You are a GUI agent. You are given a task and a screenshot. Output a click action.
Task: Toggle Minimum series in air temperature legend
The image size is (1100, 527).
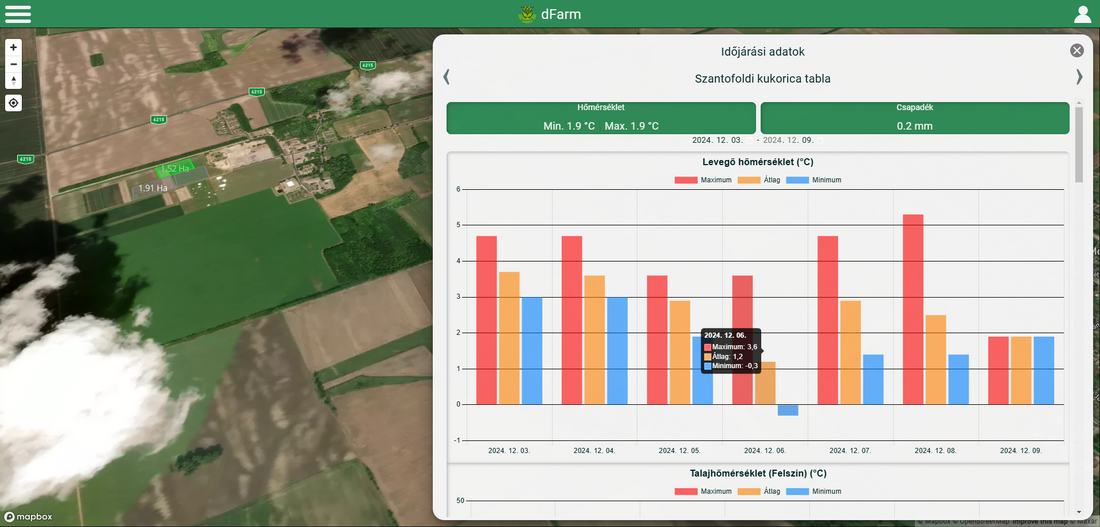813,180
